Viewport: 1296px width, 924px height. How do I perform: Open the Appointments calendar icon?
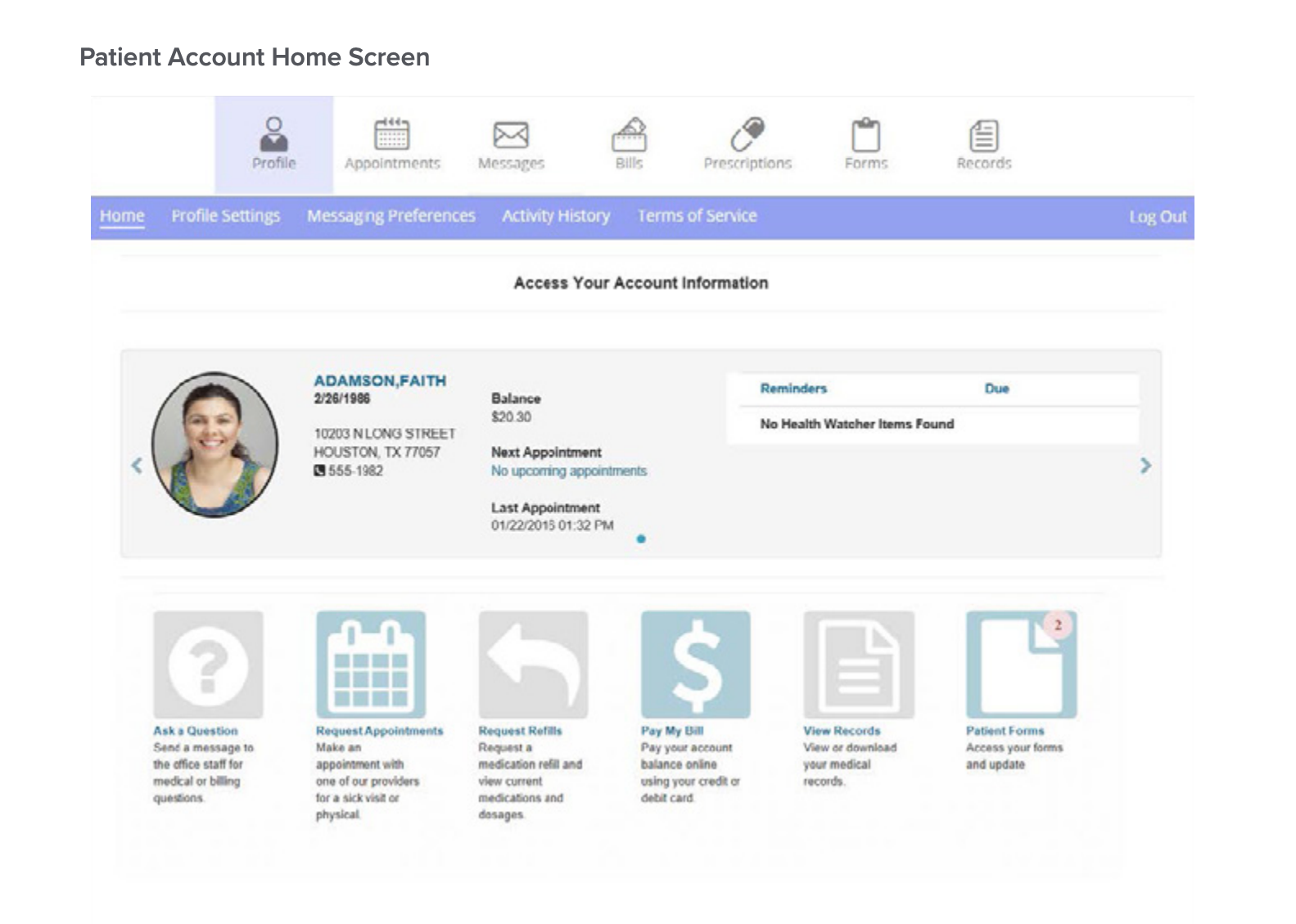coord(392,134)
